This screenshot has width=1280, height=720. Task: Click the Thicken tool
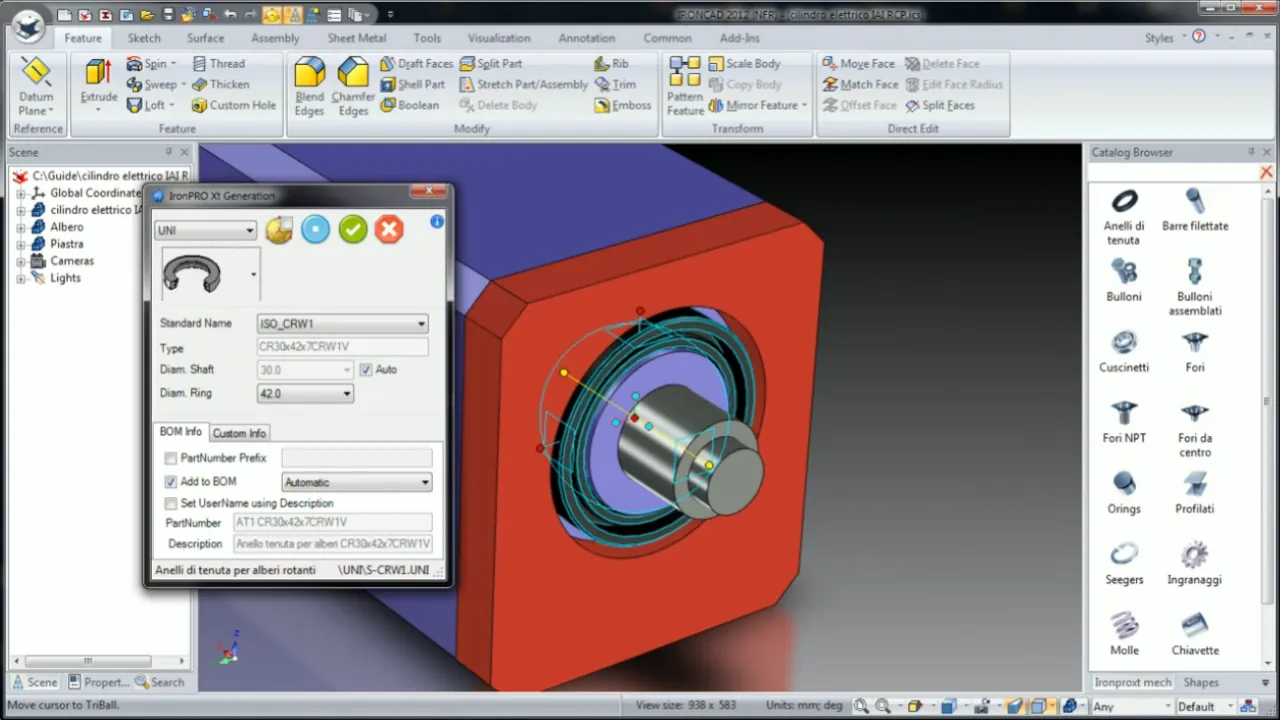click(x=220, y=84)
